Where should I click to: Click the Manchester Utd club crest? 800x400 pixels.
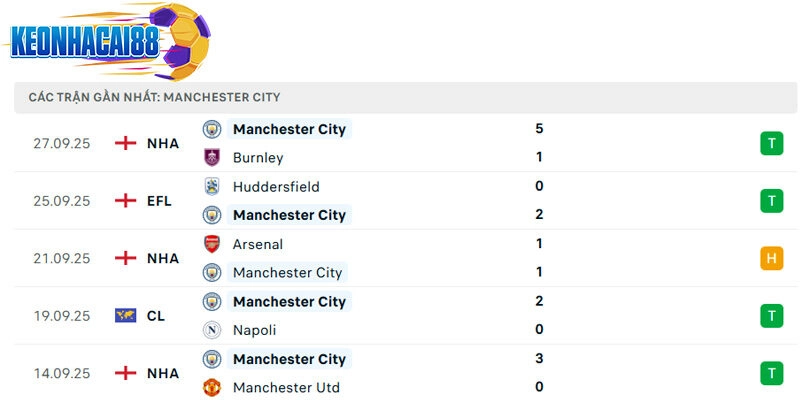[x=212, y=387]
